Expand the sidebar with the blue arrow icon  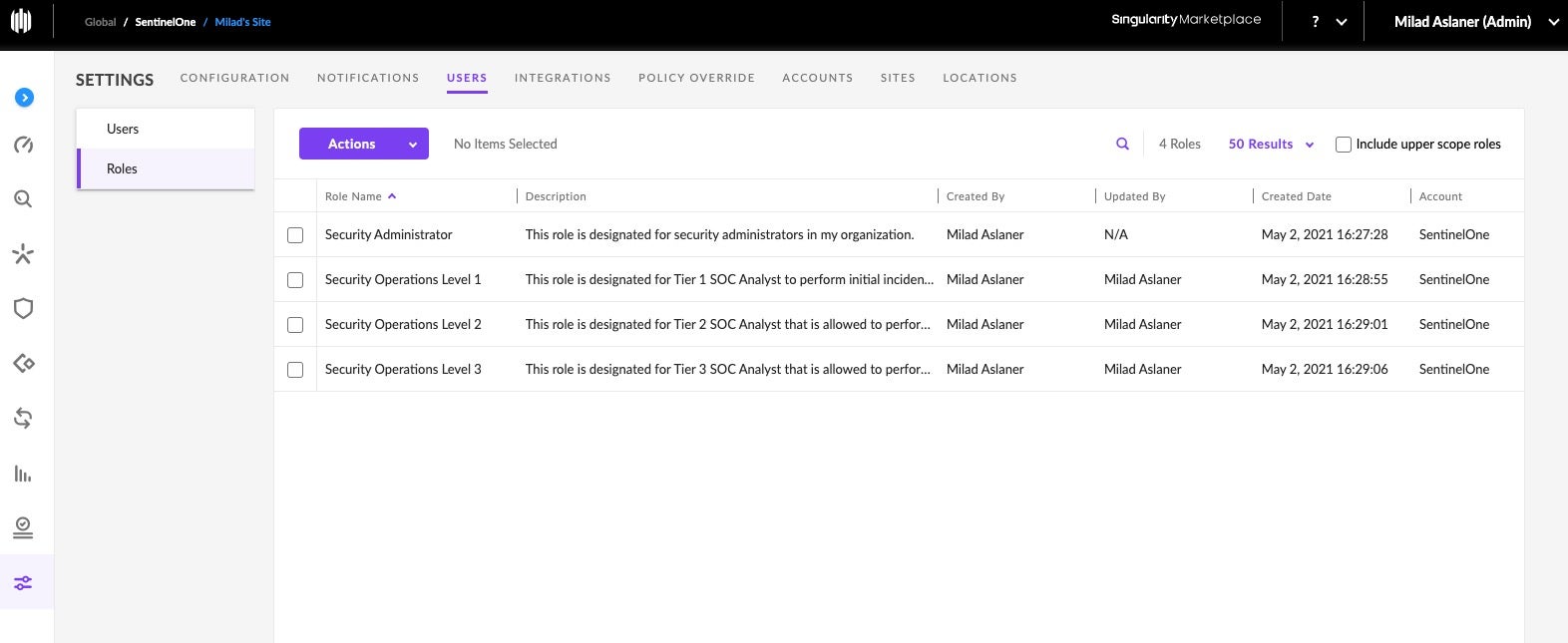pyautogui.click(x=24, y=97)
